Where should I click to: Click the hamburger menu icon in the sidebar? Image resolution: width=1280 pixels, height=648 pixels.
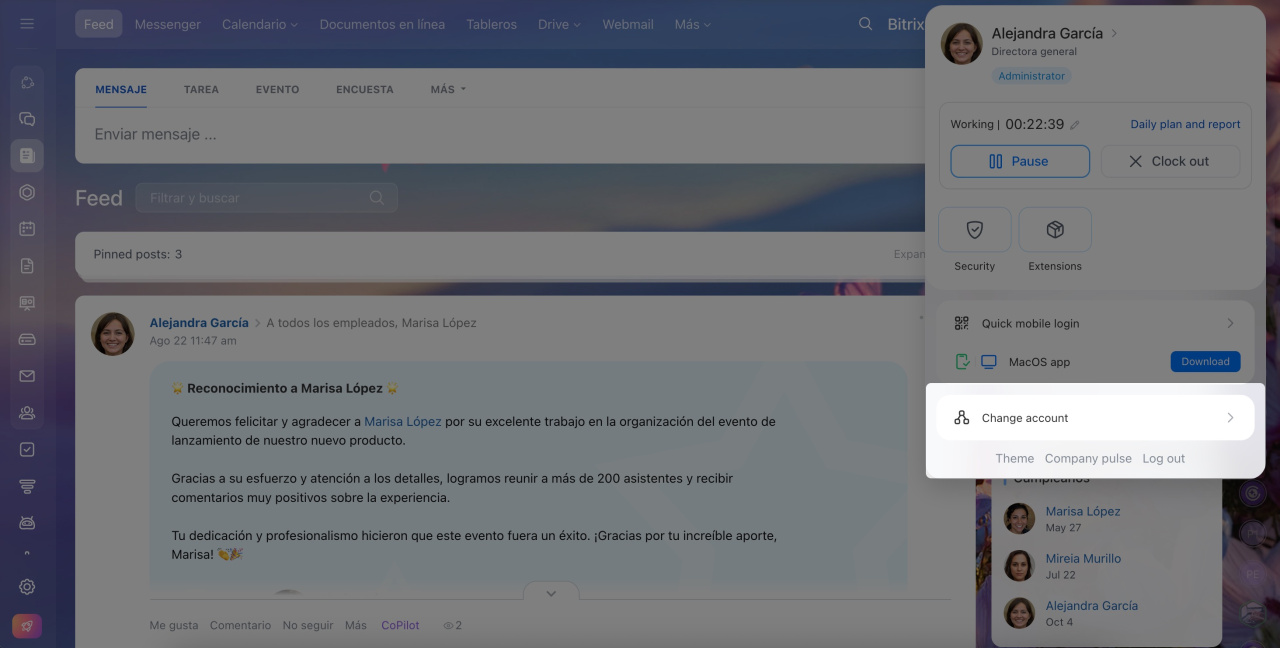(27, 24)
